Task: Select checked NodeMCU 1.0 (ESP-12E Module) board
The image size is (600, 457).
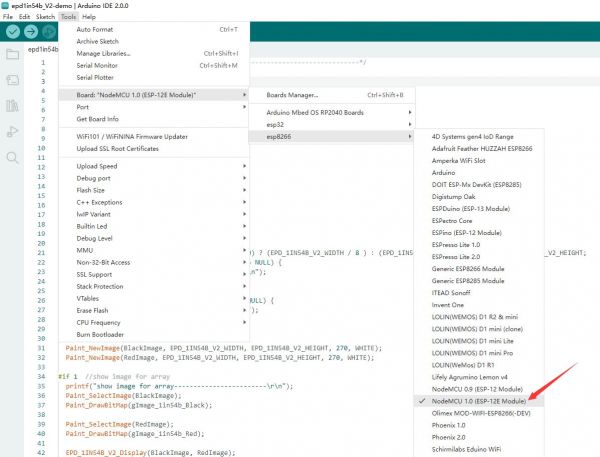Action: click(479, 401)
